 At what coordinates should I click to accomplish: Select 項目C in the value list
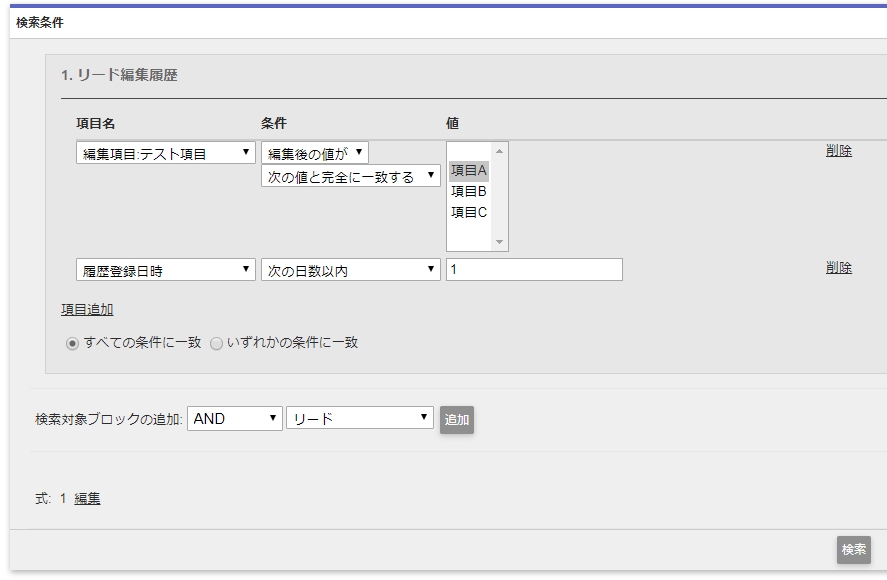pos(469,212)
